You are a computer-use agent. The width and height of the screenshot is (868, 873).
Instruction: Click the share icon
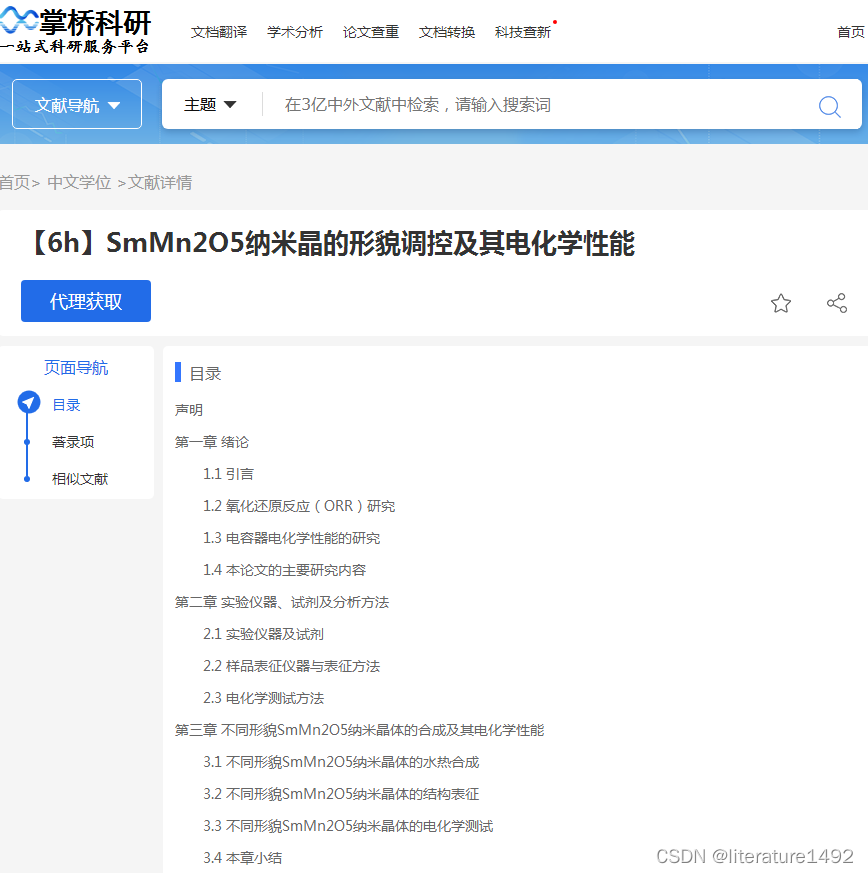pyautogui.click(x=837, y=303)
